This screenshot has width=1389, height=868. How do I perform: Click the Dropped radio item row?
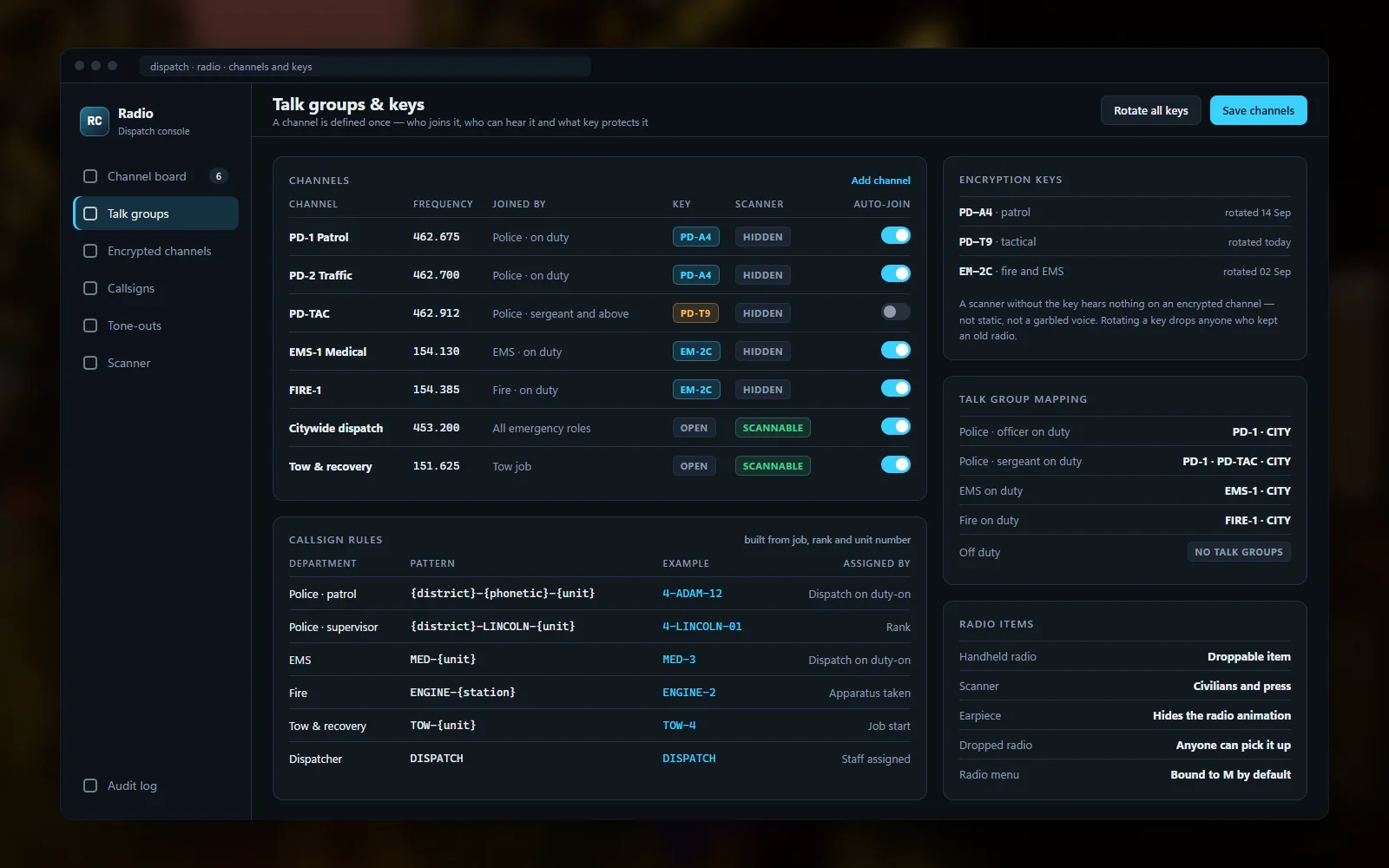[x=1124, y=745]
